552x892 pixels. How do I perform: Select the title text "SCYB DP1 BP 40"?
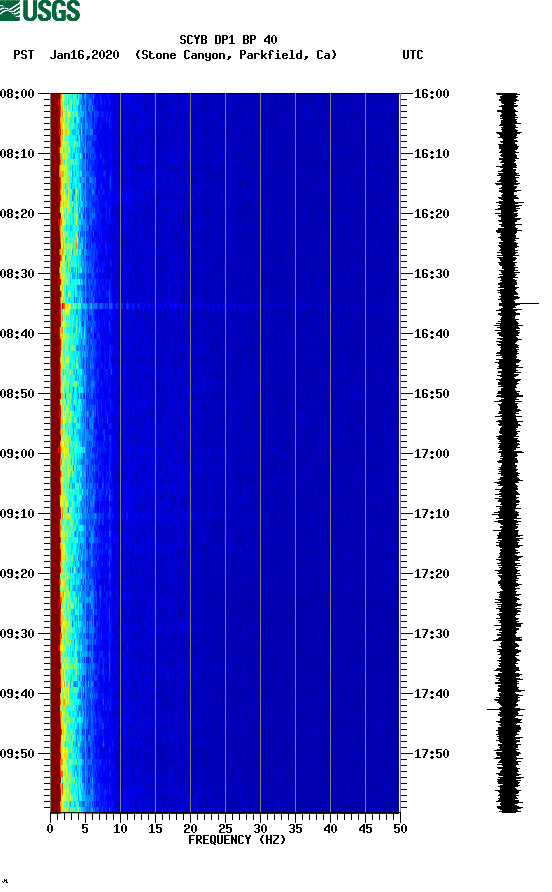(x=228, y=40)
